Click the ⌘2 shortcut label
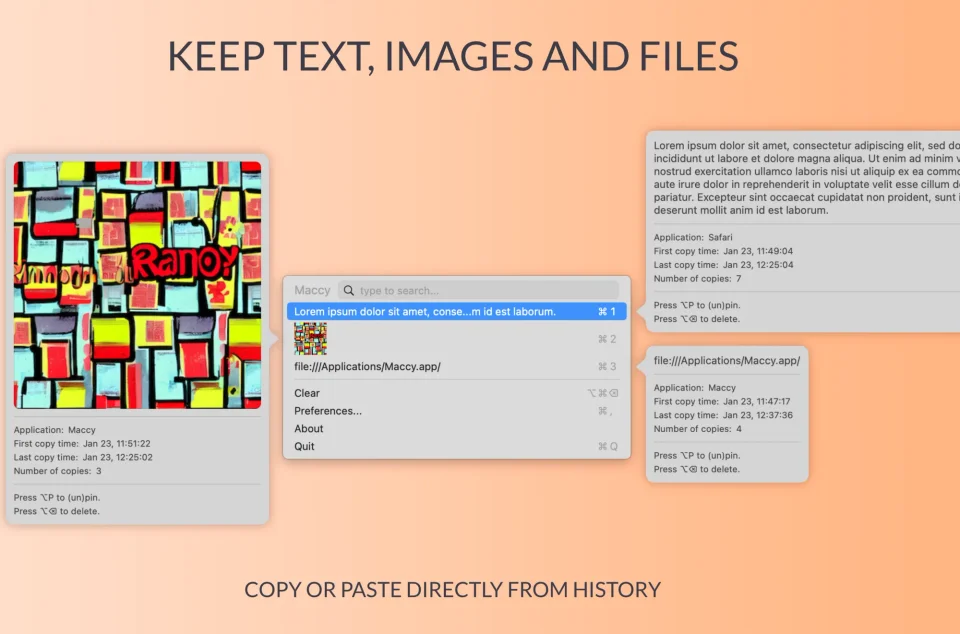 607,339
